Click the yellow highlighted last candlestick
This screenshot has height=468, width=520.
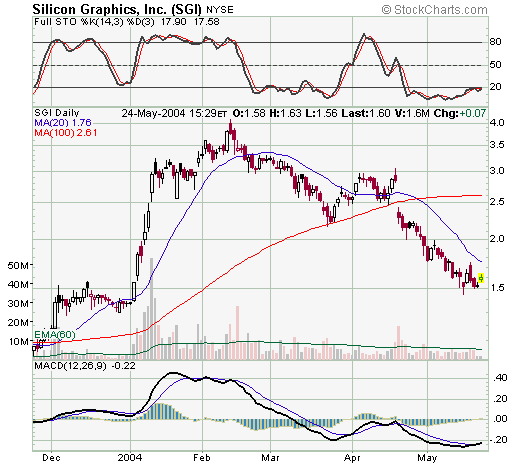[x=481, y=278]
